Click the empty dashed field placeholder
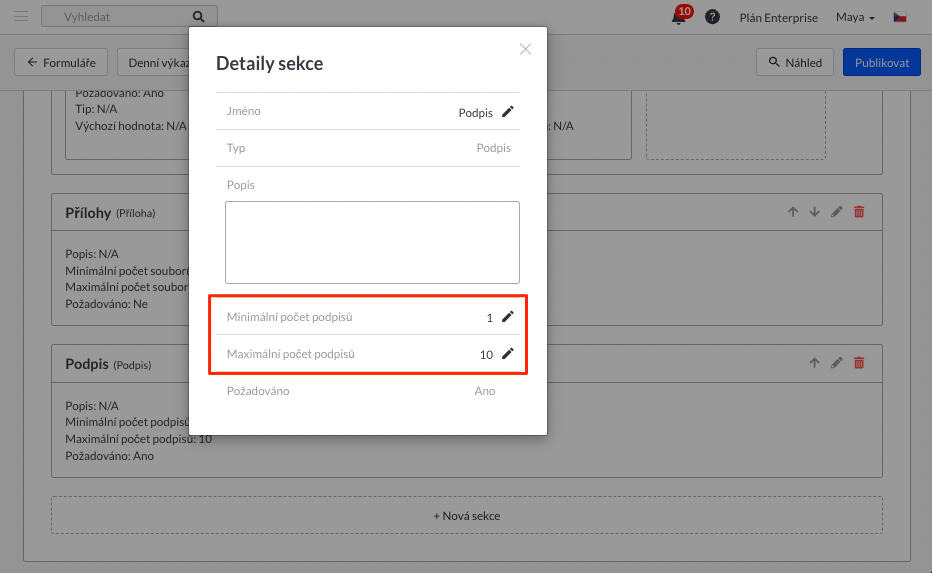 [736, 125]
